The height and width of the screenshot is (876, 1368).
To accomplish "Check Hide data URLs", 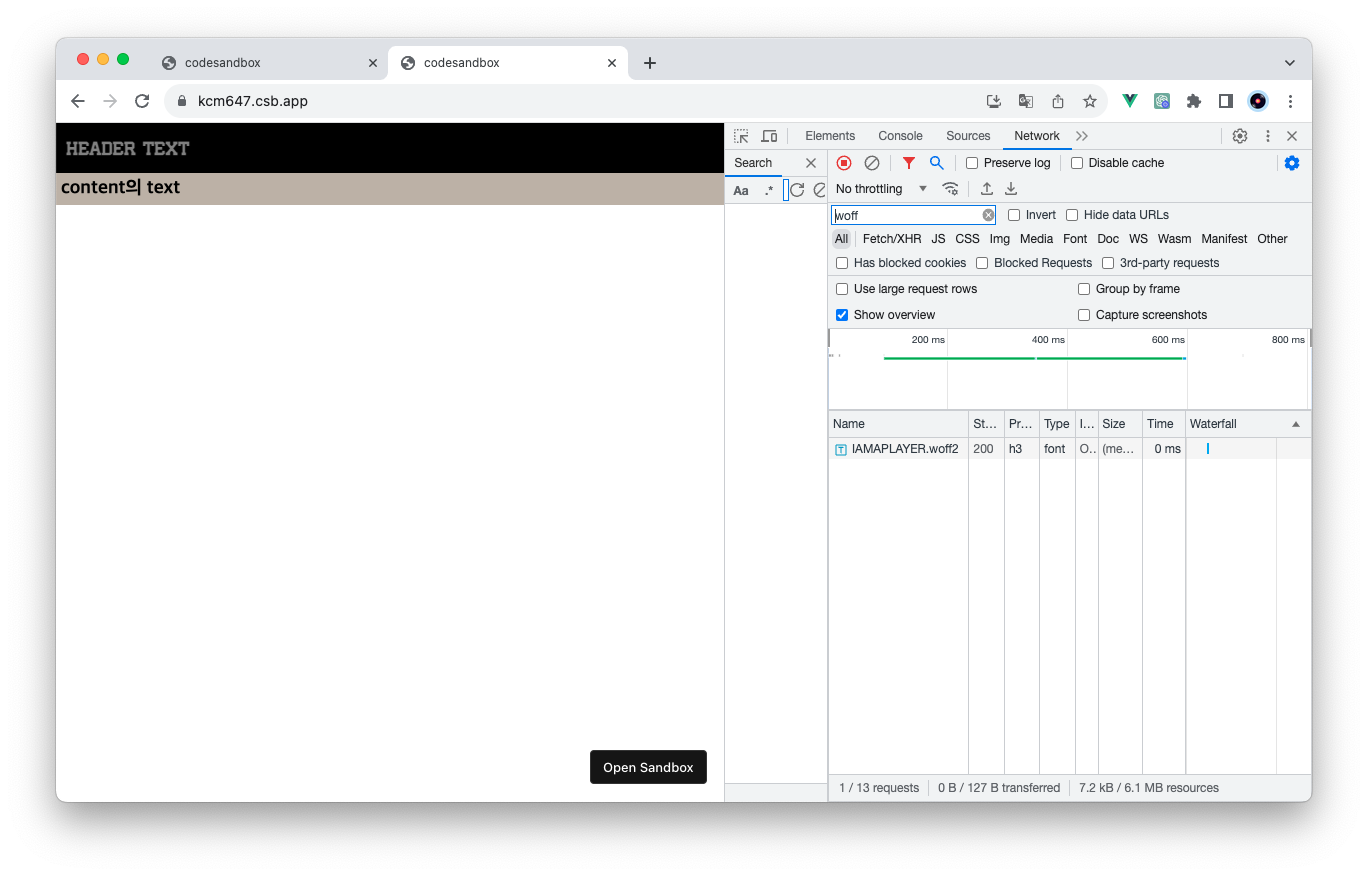I will (x=1072, y=215).
